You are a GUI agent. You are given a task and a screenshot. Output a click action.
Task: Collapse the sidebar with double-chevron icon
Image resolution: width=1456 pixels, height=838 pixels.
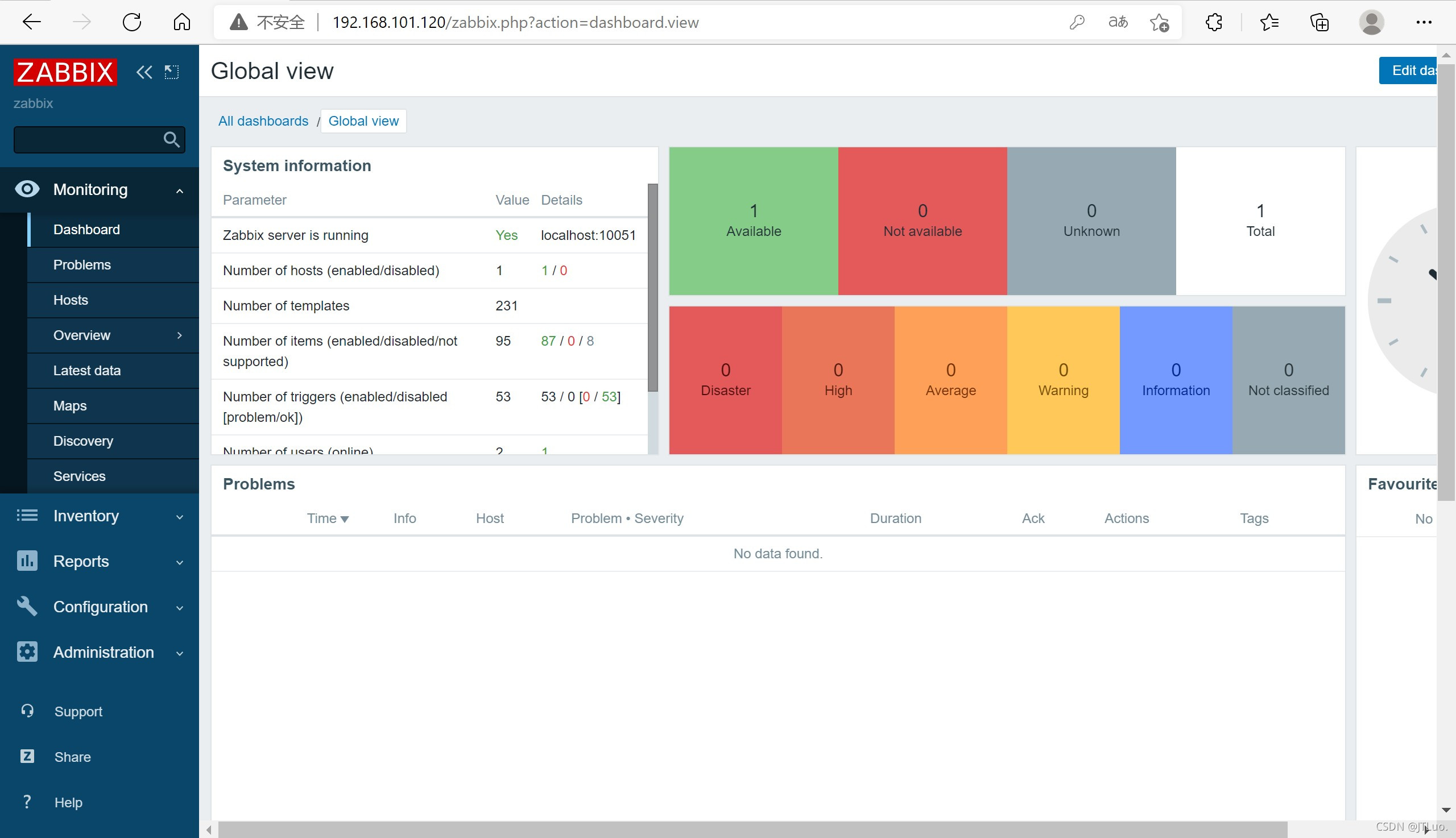coord(144,72)
